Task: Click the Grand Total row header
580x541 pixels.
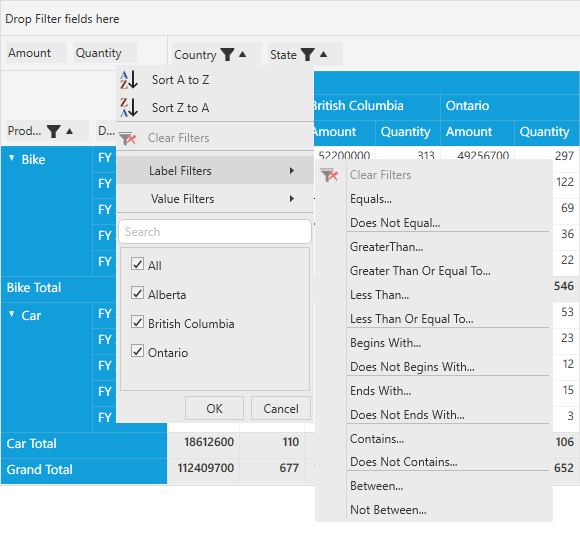Action: coord(84,470)
